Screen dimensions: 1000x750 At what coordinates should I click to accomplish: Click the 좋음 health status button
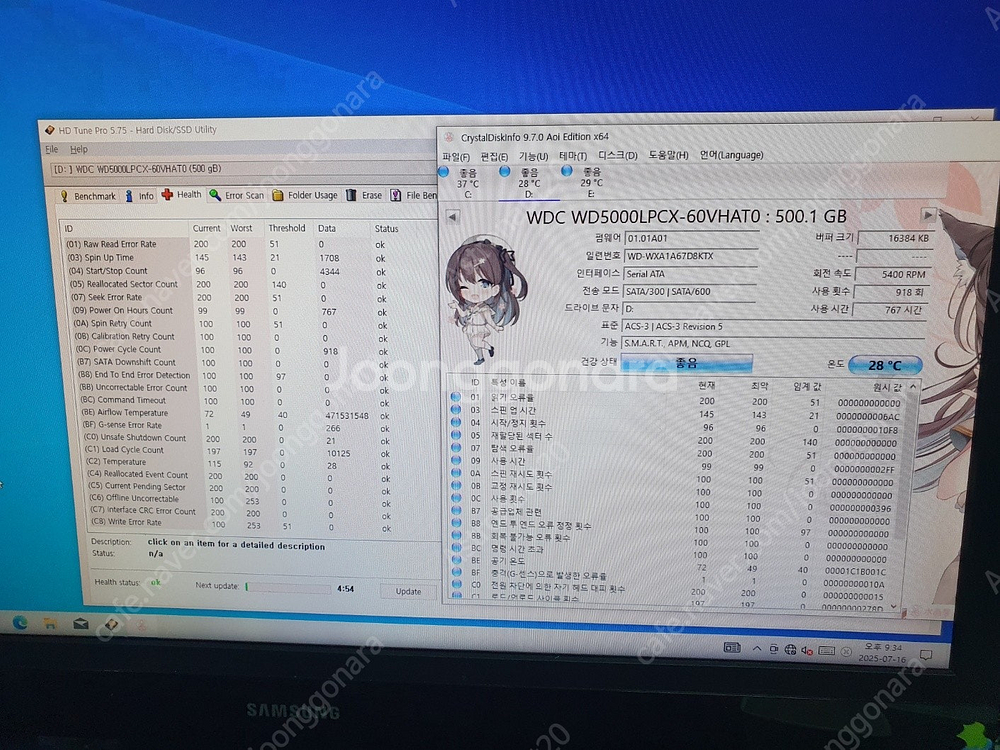click(x=686, y=363)
